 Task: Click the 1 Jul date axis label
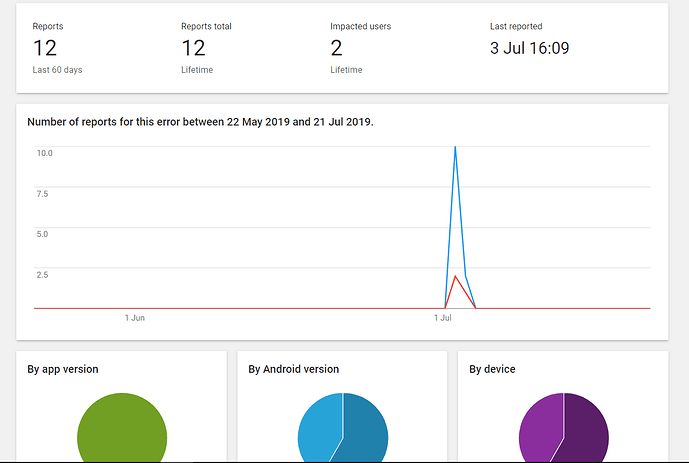[x=443, y=317]
